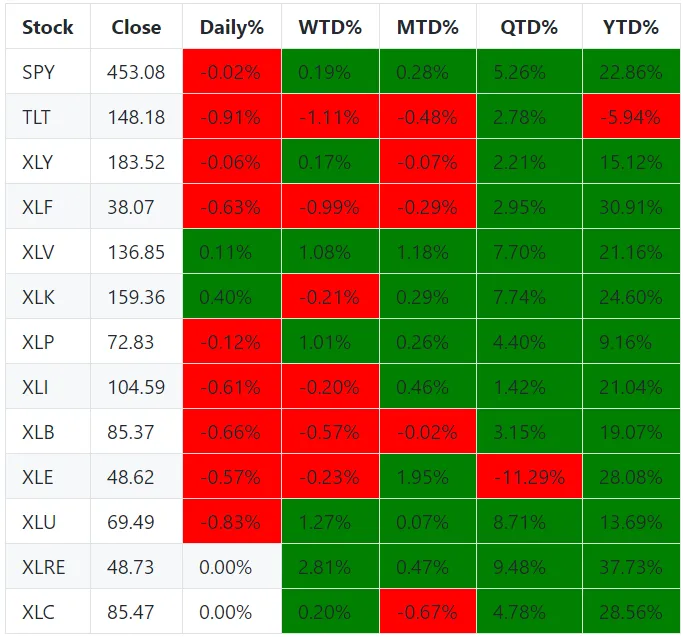This screenshot has height=637, width=683.
Task: Click the Daily% column header
Action: pos(232,27)
